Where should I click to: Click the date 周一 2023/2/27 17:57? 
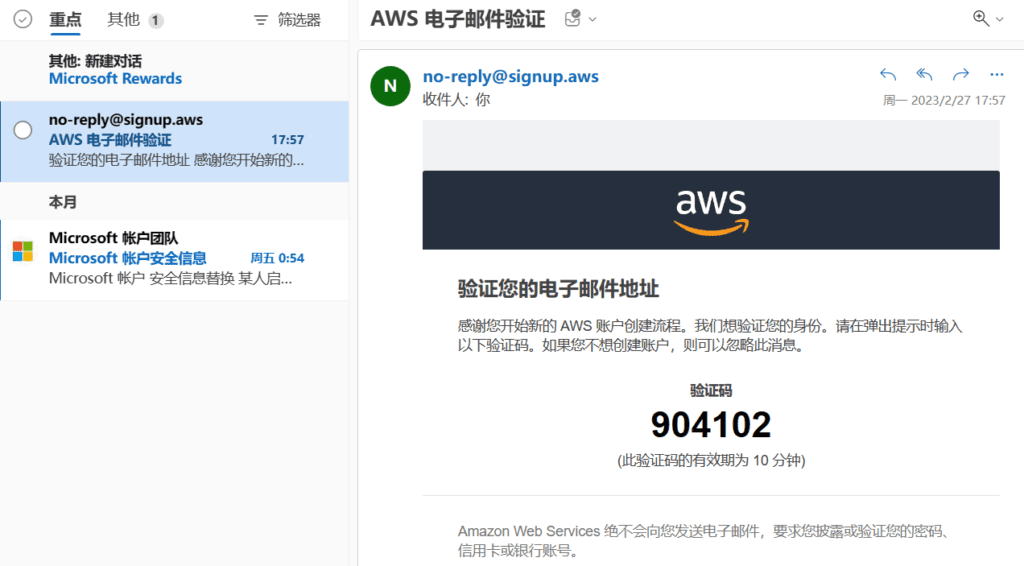click(944, 101)
